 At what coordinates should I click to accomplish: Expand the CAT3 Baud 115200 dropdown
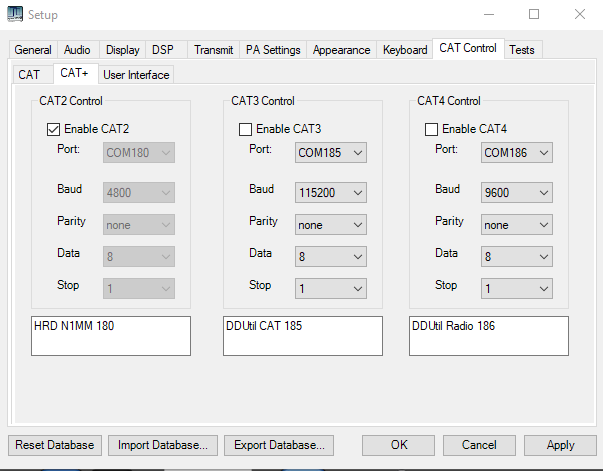(x=331, y=192)
